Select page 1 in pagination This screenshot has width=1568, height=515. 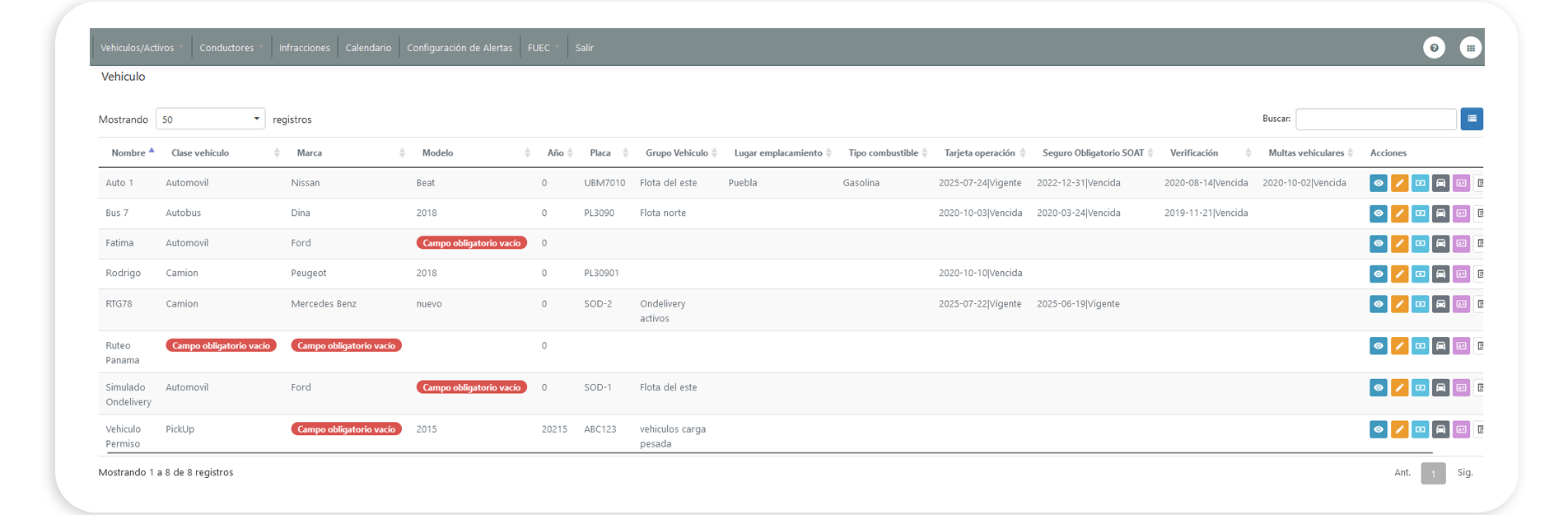point(1433,474)
